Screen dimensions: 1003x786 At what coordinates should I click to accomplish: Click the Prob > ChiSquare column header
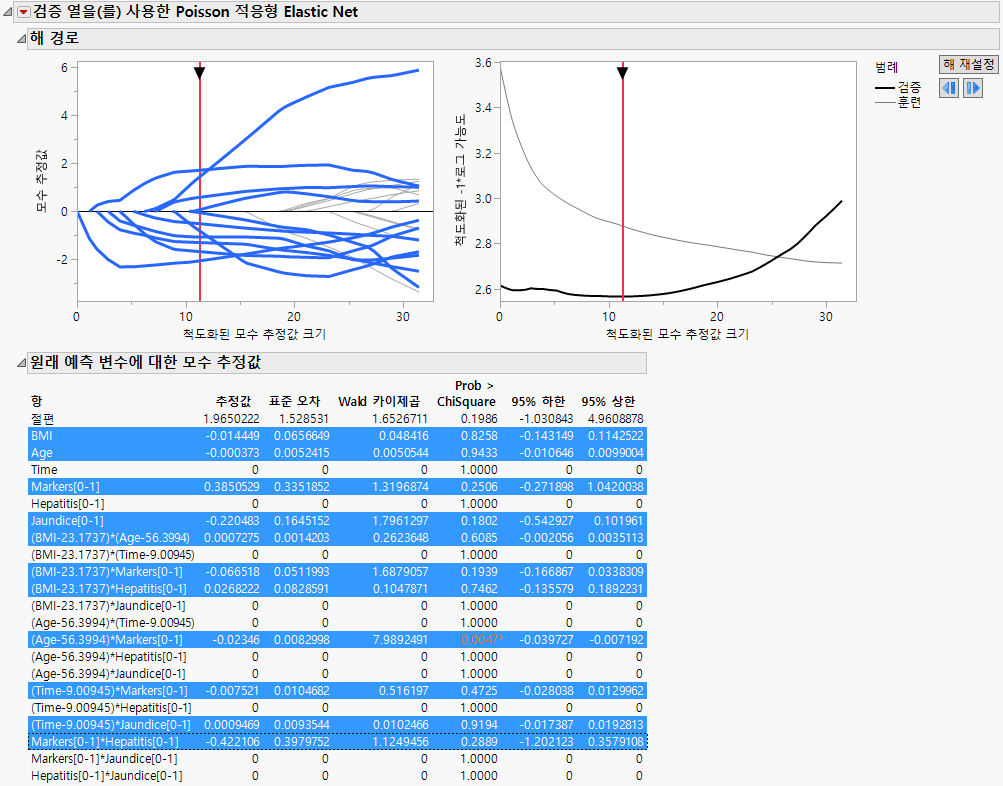click(470, 393)
